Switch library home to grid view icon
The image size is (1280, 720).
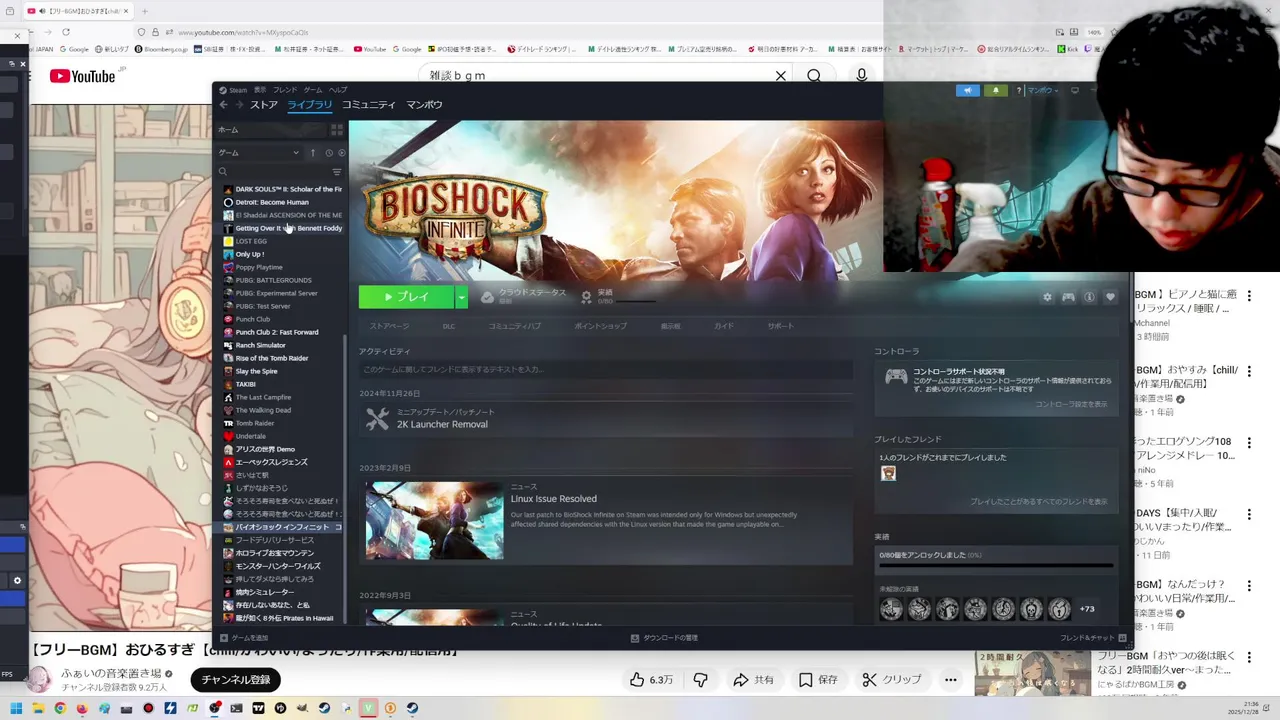pos(337,130)
